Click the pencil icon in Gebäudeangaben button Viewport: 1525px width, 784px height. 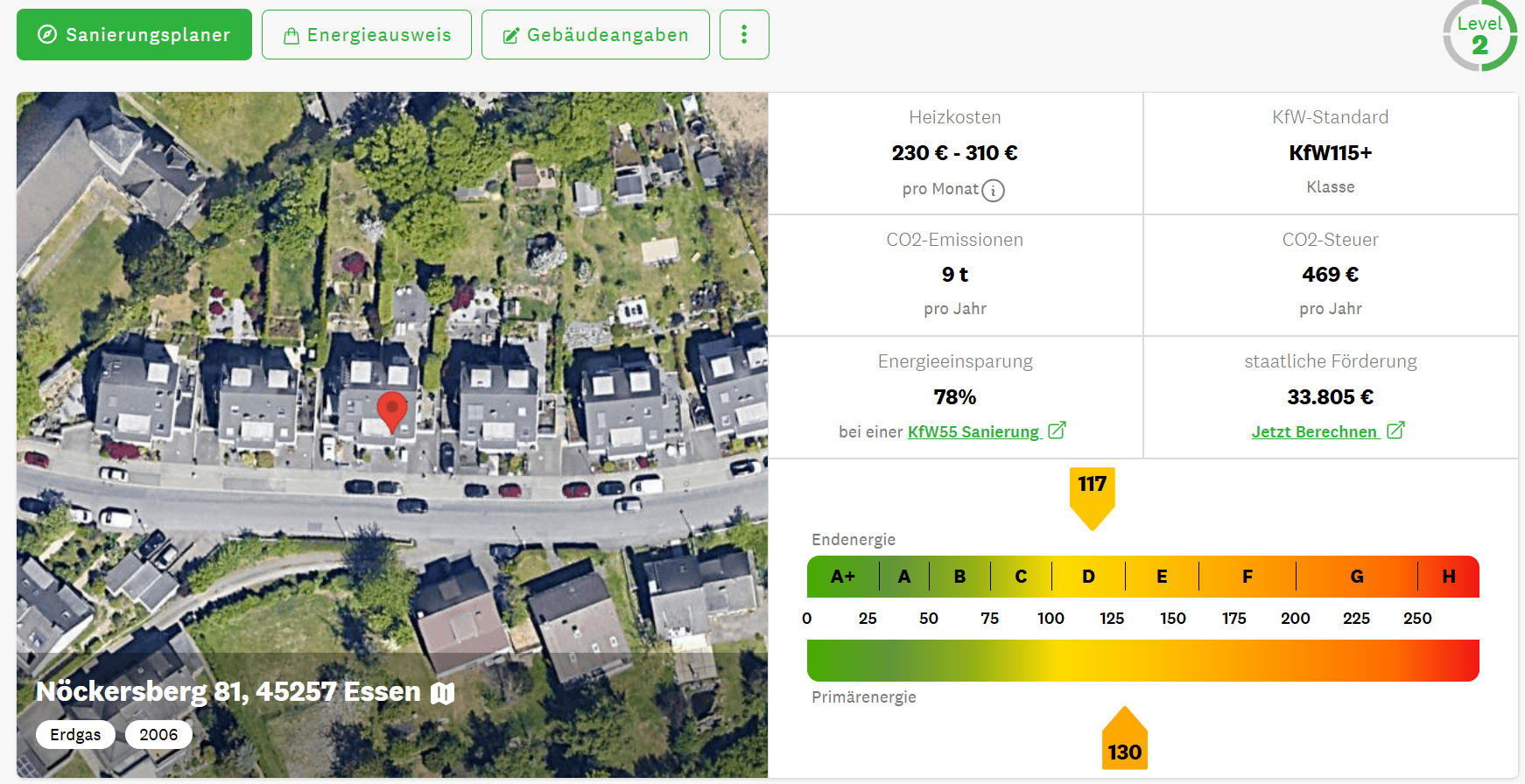[510, 36]
